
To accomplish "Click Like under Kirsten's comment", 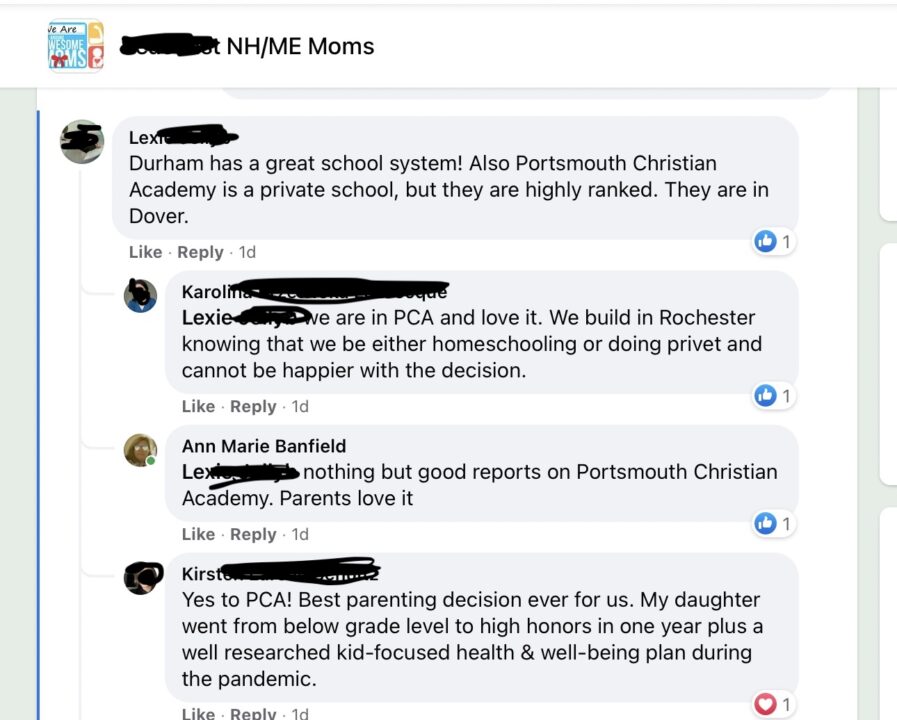I will (x=198, y=713).
